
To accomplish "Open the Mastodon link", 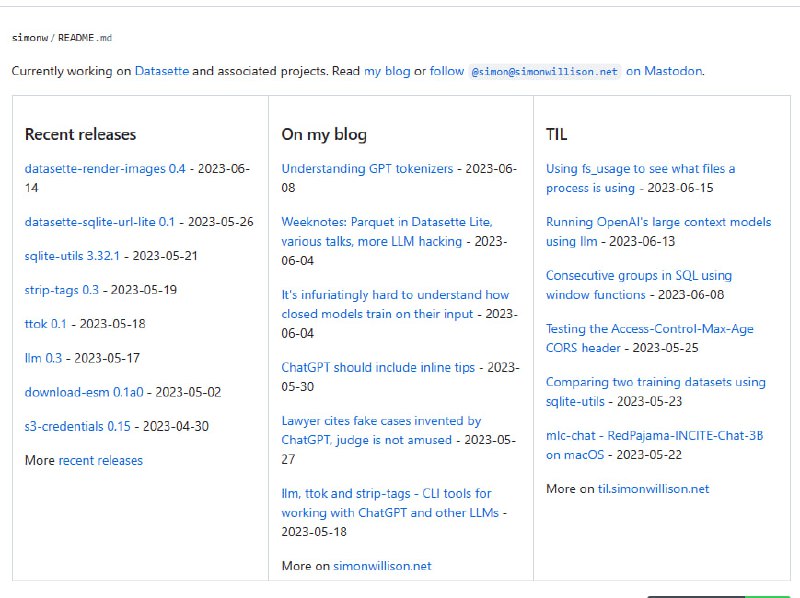I will [666, 71].
